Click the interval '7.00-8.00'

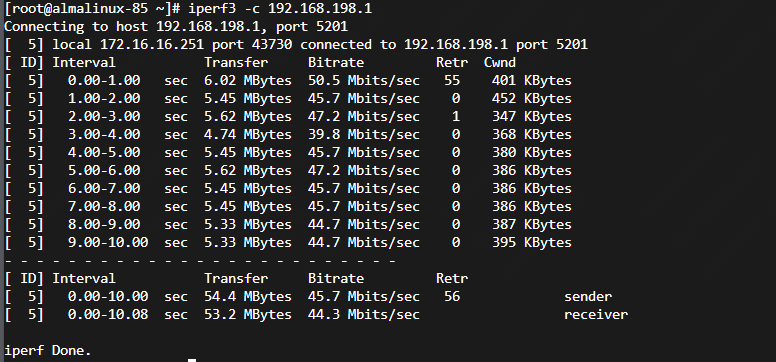(104, 207)
